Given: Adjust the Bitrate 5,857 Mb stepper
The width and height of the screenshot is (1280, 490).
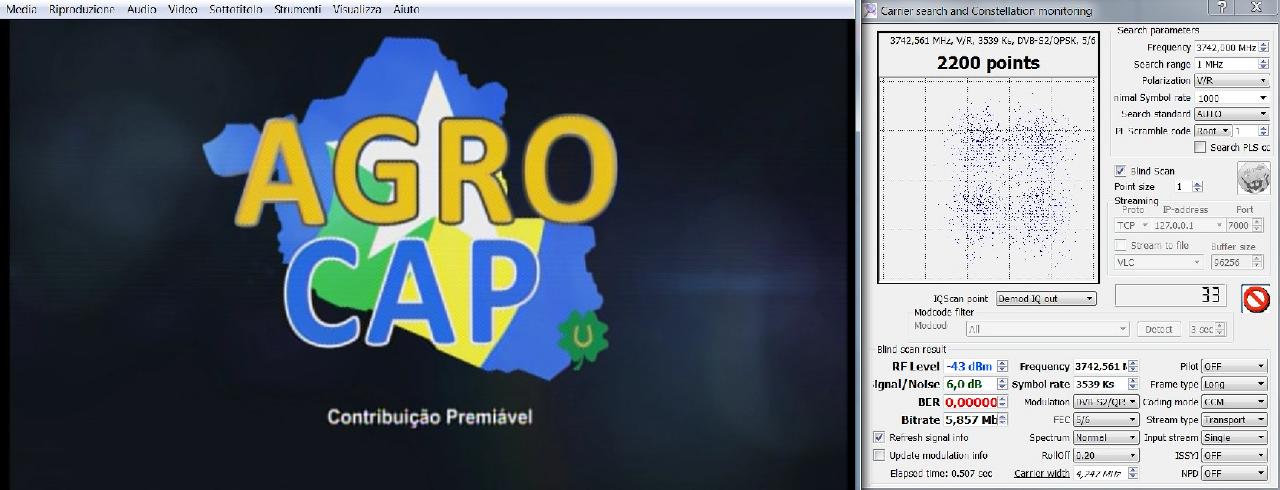Looking at the screenshot, I should tap(1003, 420).
